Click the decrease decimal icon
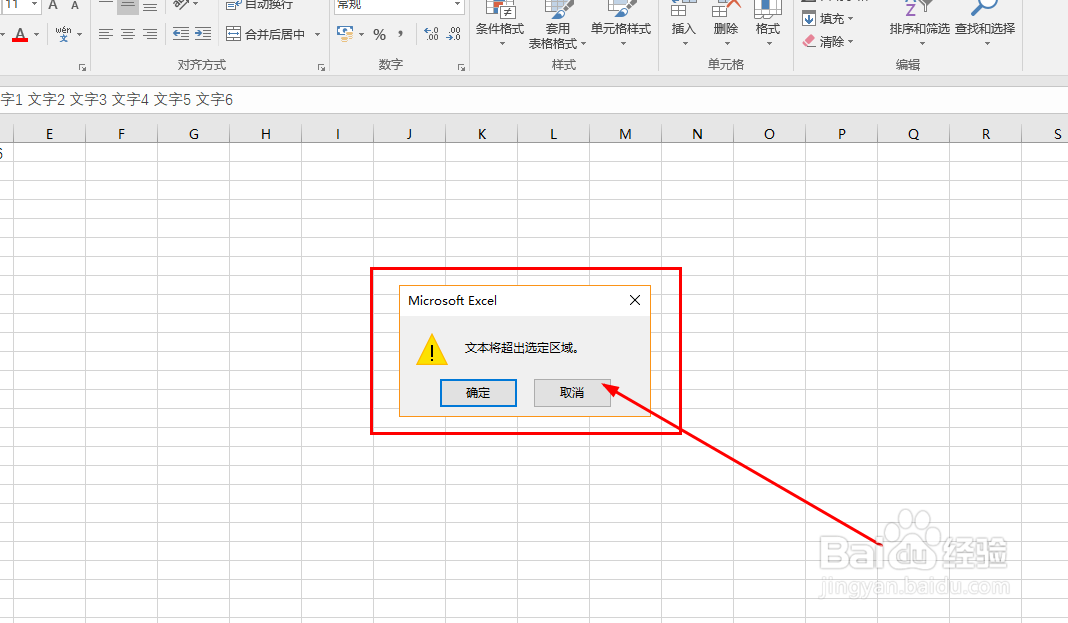The image size is (1068, 623). tap(454, 34)
